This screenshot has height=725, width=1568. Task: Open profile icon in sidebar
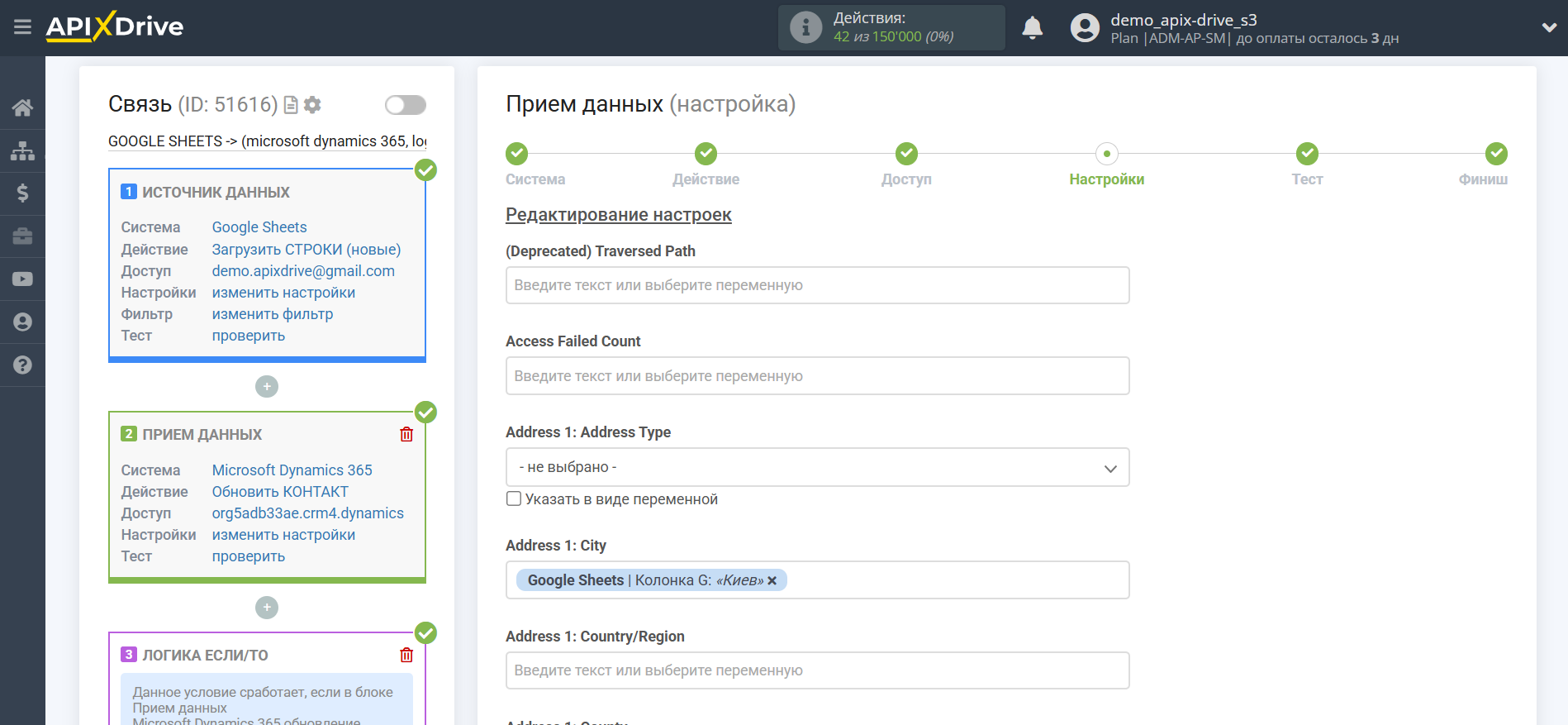[x=22, y=322]
